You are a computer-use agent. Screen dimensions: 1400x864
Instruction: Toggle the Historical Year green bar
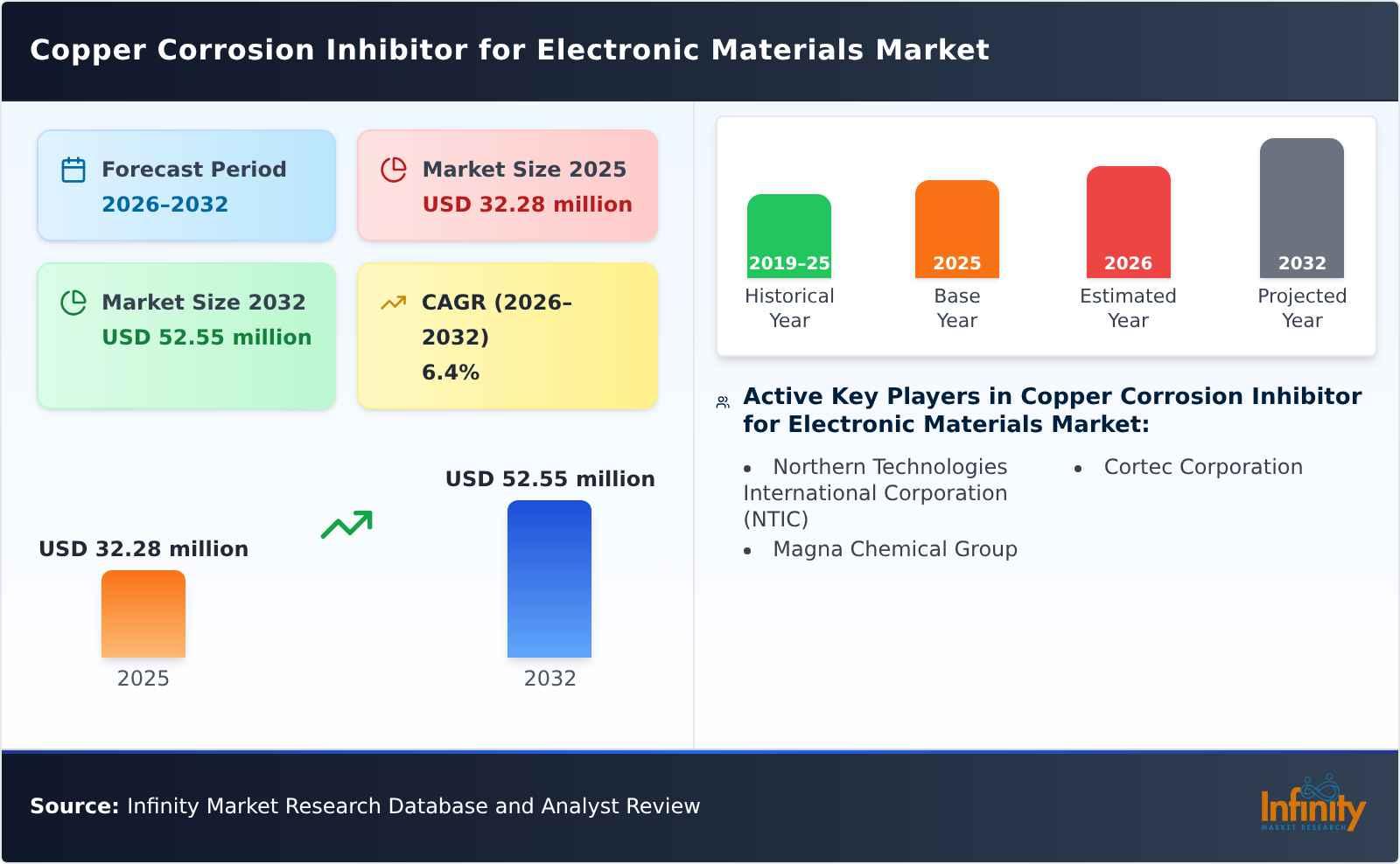click(788, 236)
